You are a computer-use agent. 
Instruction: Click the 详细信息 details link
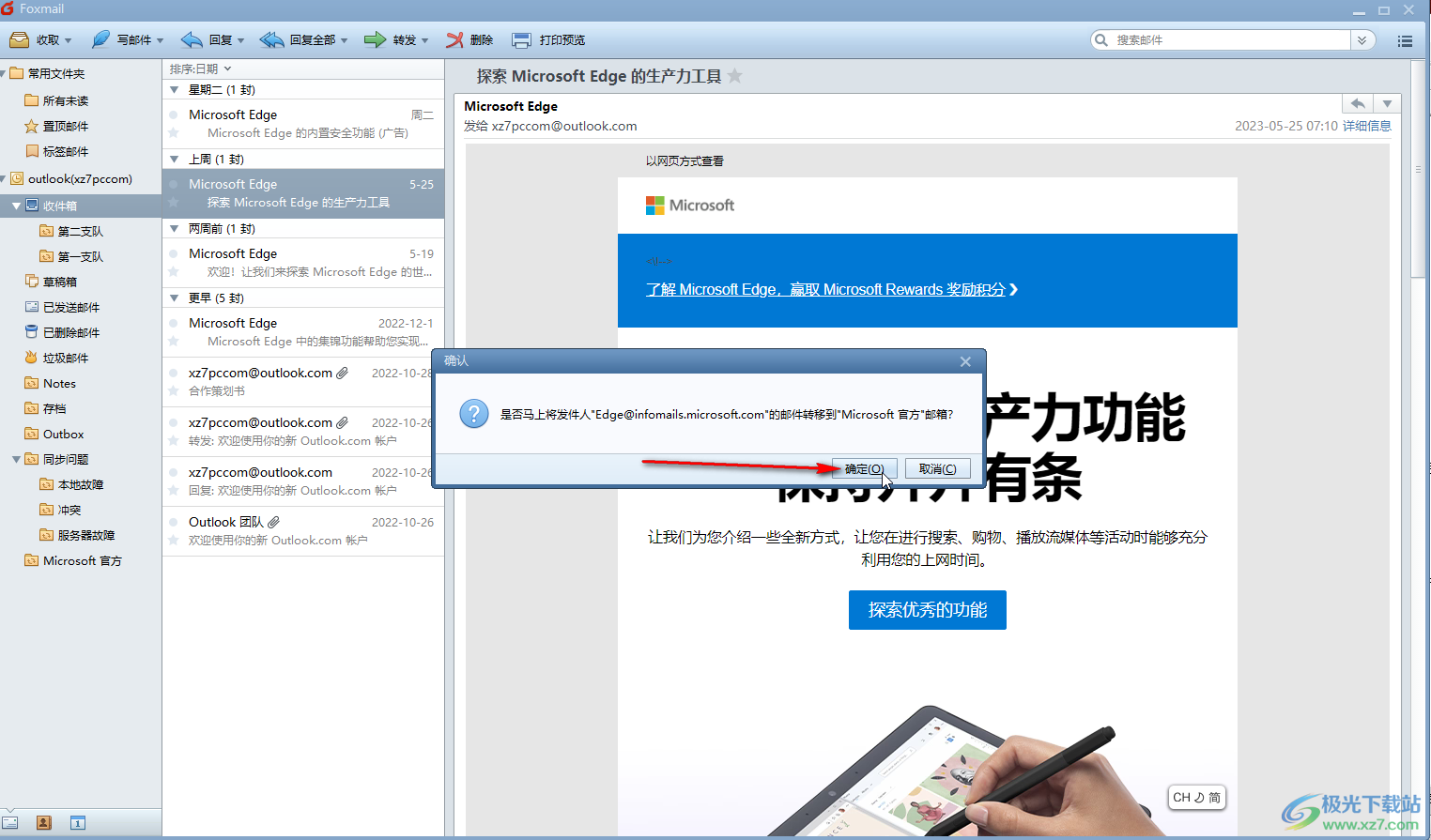click(x=1367, y=126)
